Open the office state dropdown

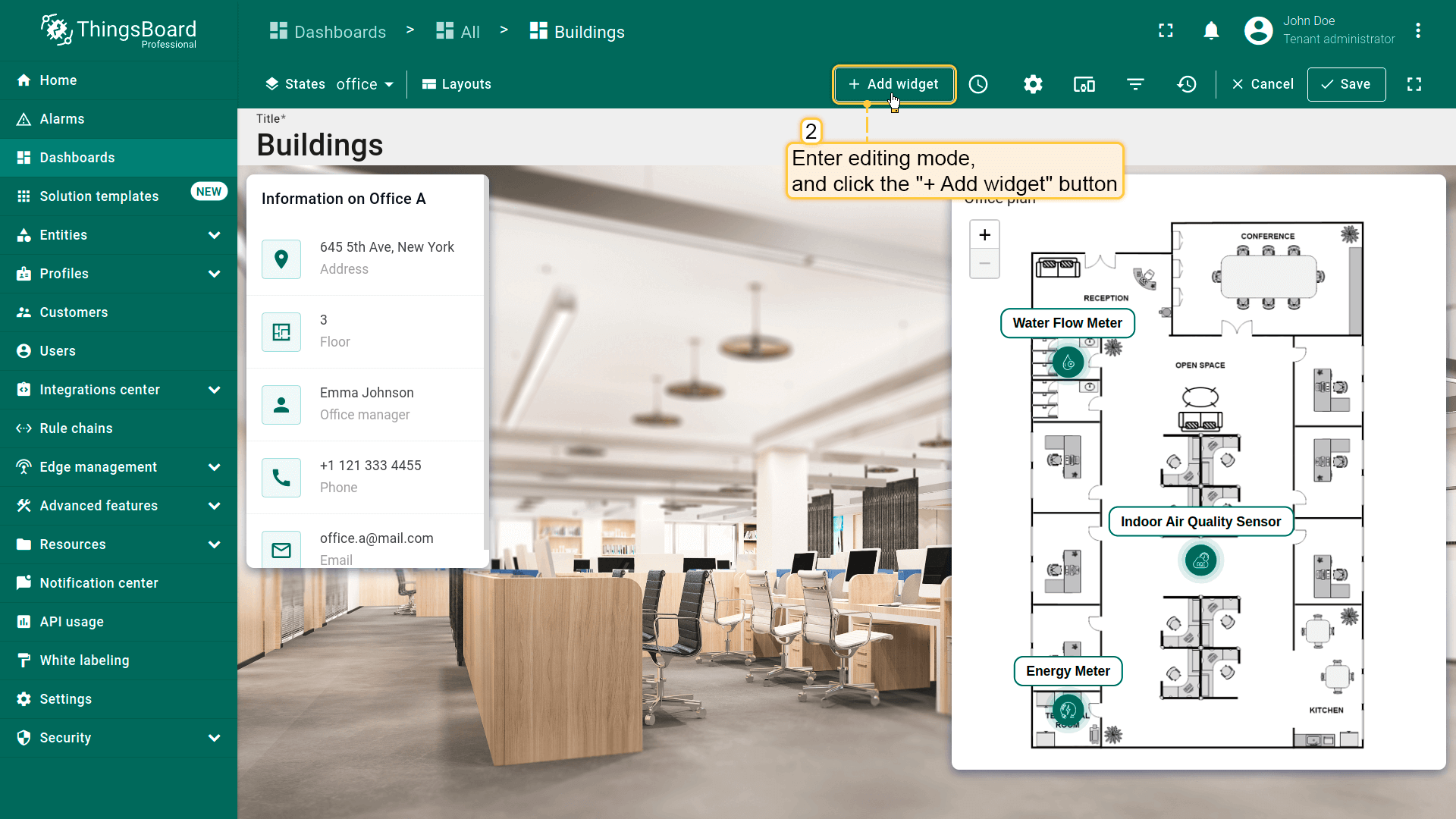tap(365, 84)
